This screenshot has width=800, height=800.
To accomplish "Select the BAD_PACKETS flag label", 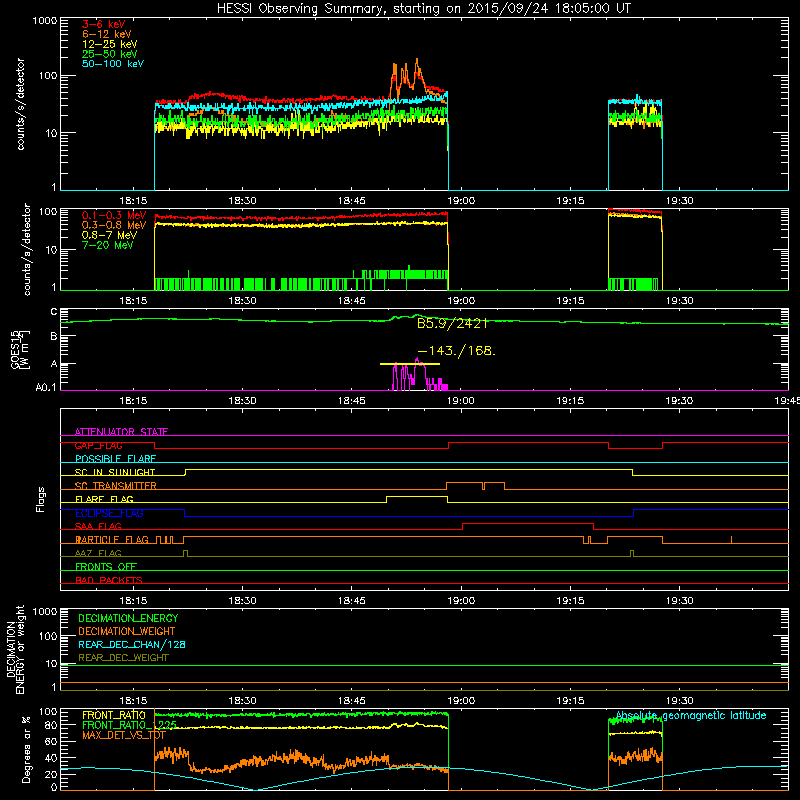I will tap(109, 580).
